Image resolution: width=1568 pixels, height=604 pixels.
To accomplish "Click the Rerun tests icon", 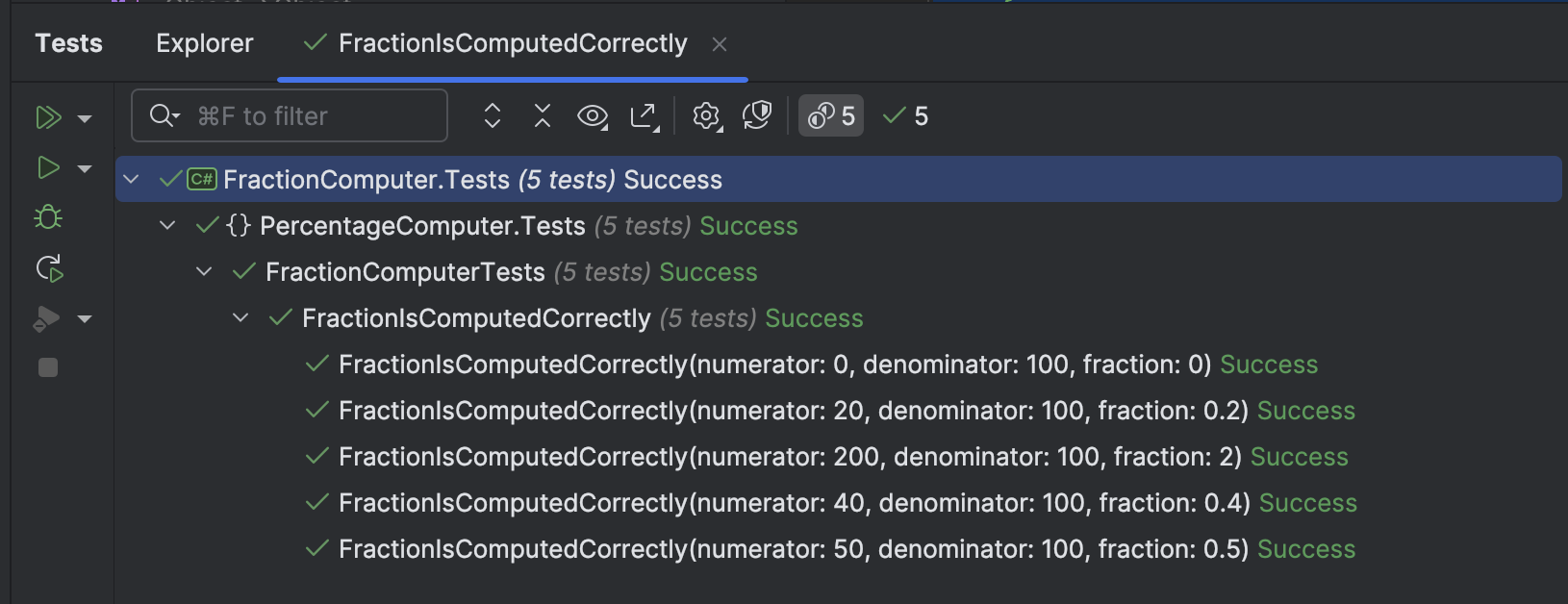I will coord(49,268).
